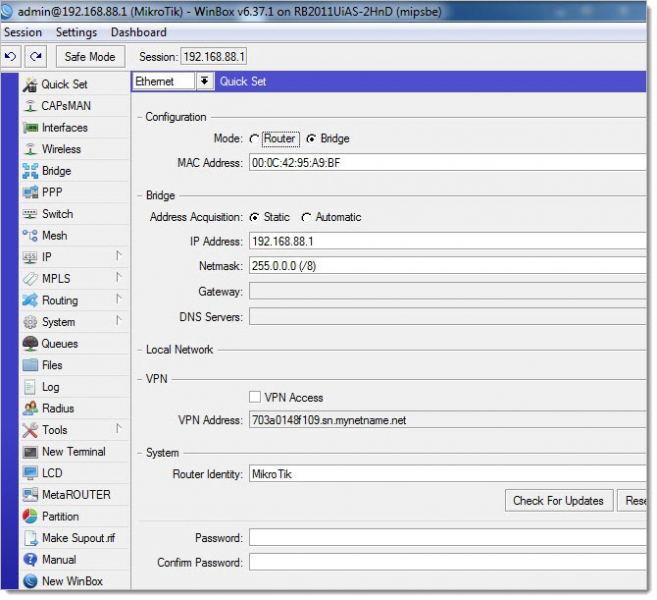Click the Make Supout.rif icon
Image resolution: width=657 pixels, height=600 pixels.
[30, 538]
